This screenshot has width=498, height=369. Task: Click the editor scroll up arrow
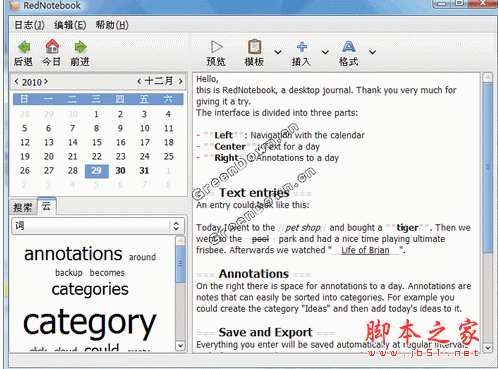pyautogui.click(x=488, y=78)
